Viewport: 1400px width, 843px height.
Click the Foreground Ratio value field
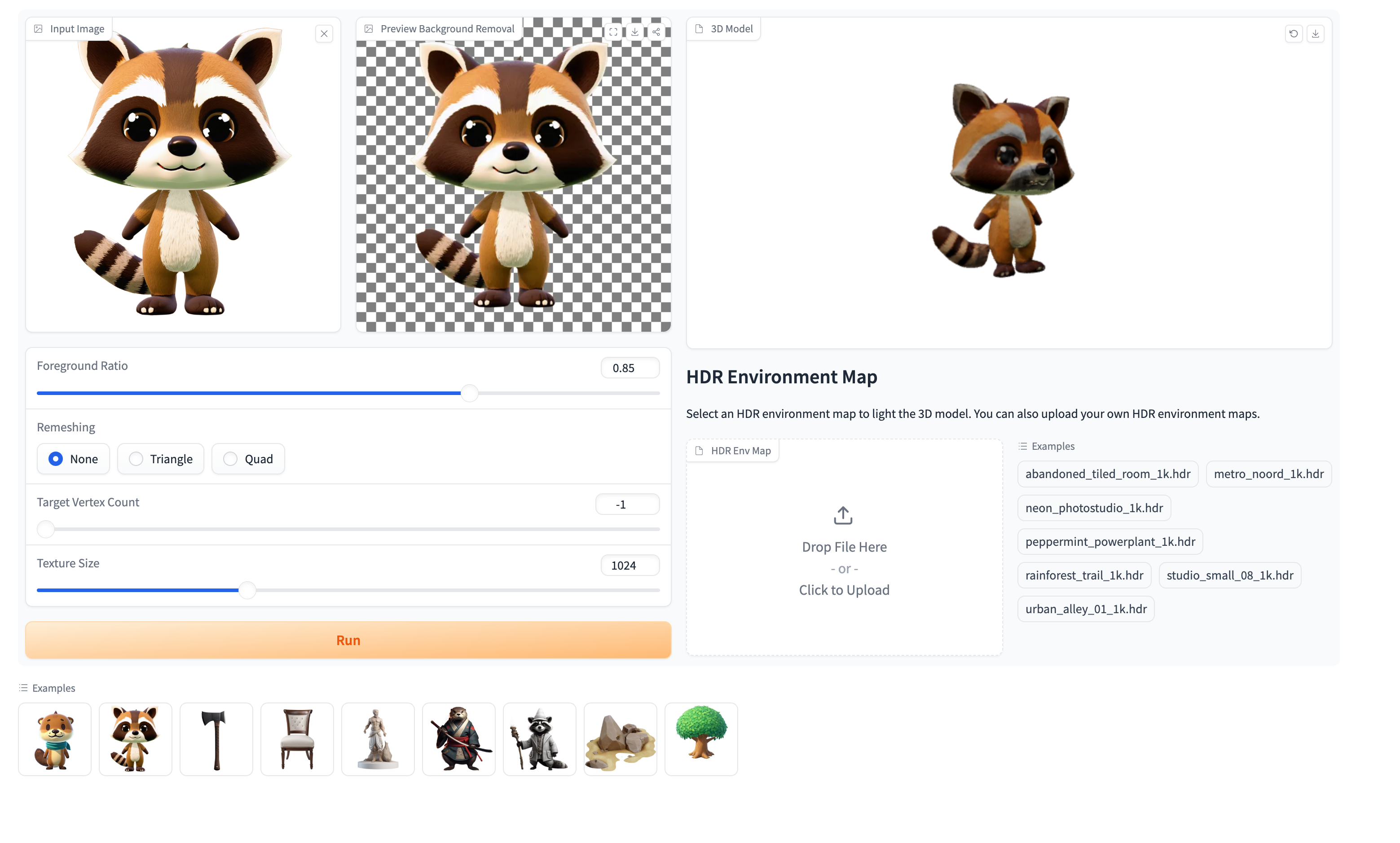[630, 368]
